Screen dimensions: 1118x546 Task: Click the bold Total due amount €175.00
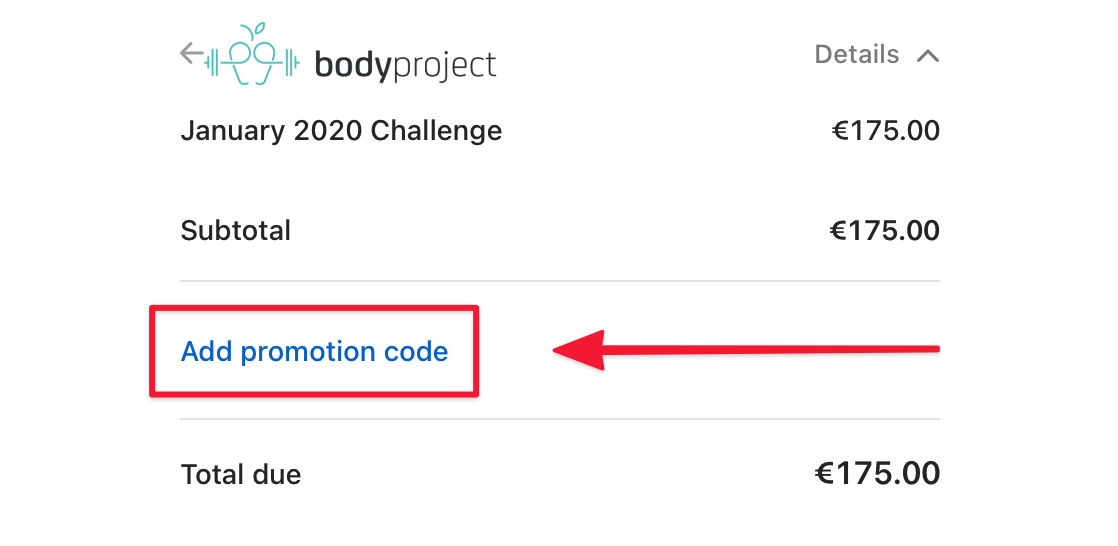(x=877, y=473)
